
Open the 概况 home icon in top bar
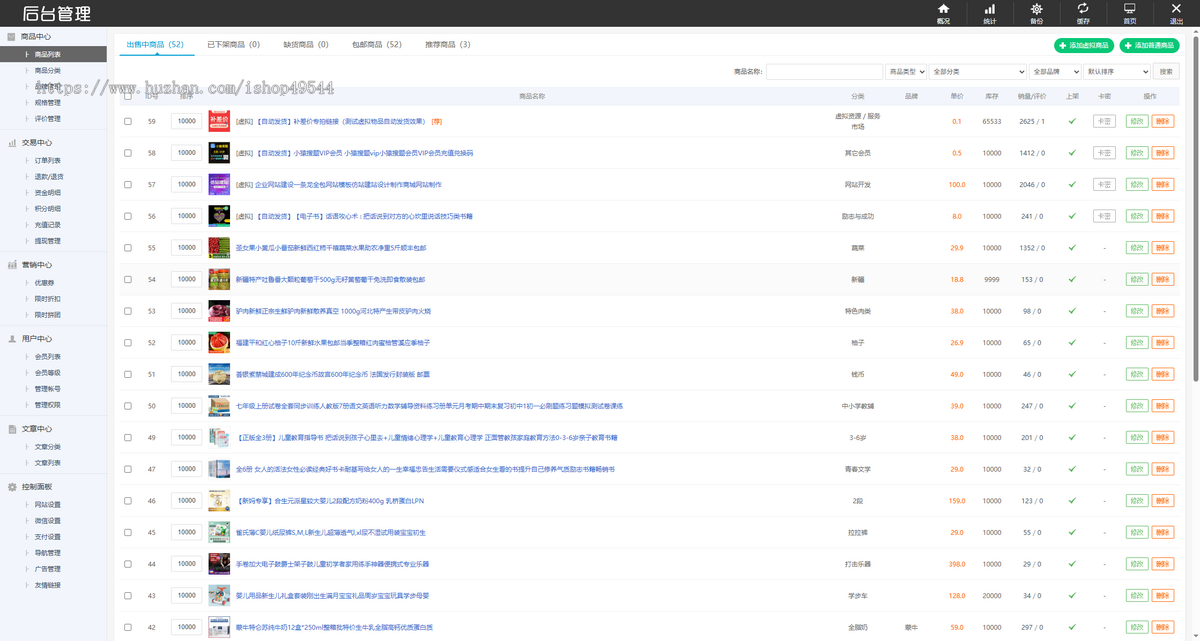[943, 9]
